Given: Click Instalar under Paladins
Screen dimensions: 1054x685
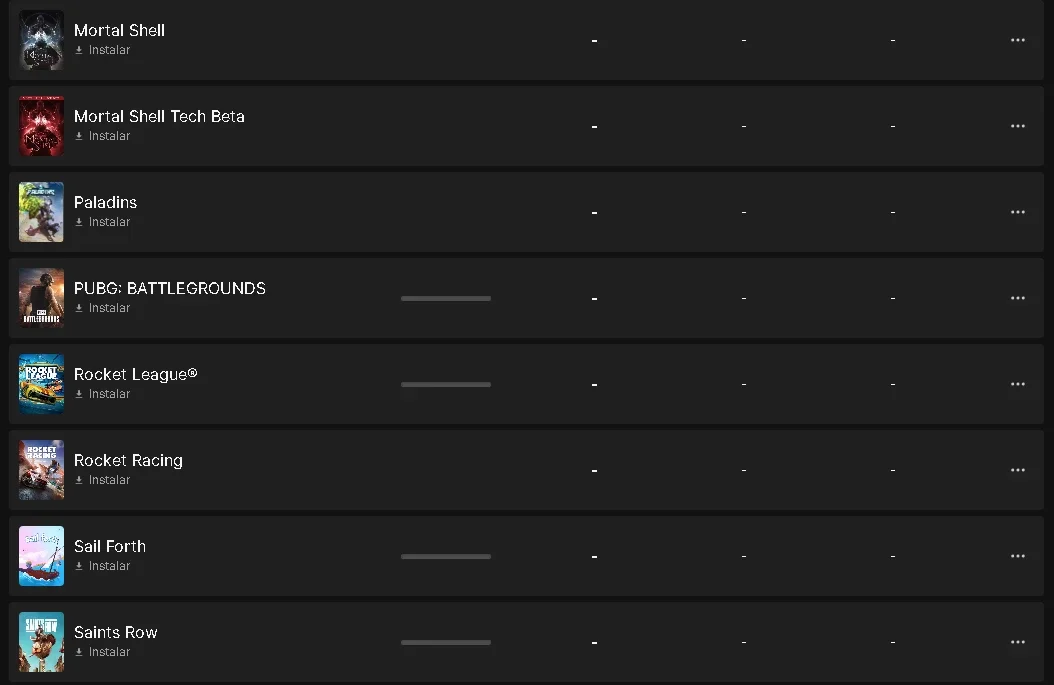Looking at the screenshot, I should (102, 222).
